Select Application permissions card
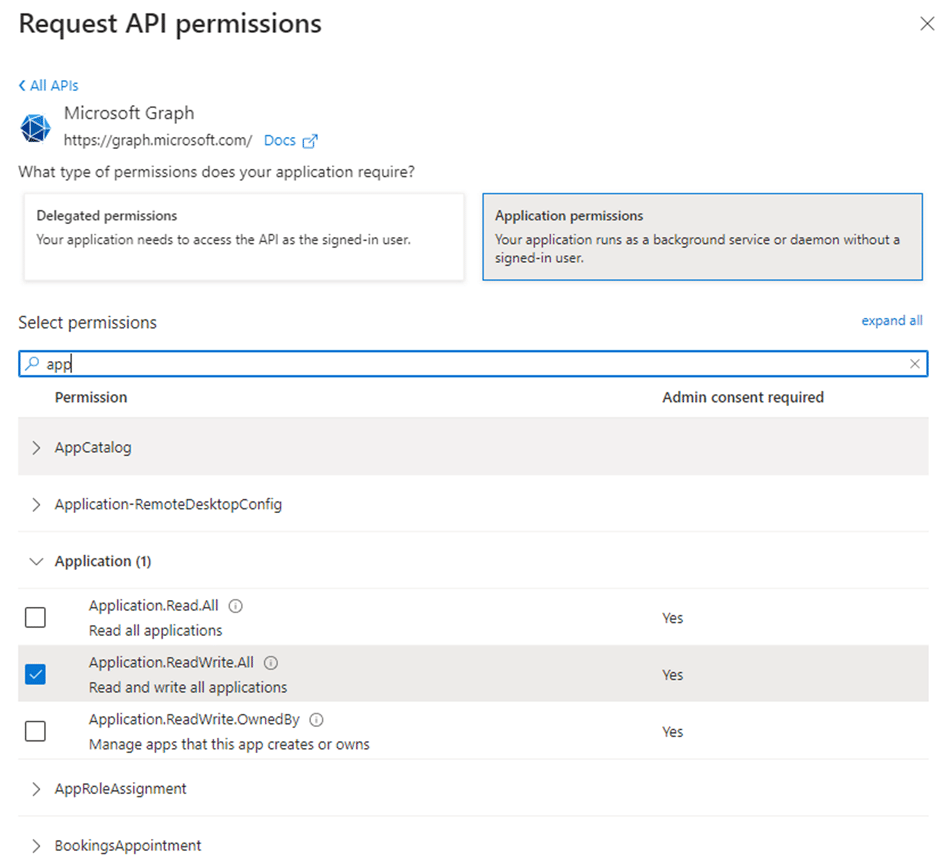The height and width of the screenshot is (862, 940). (x=703, y=236)
